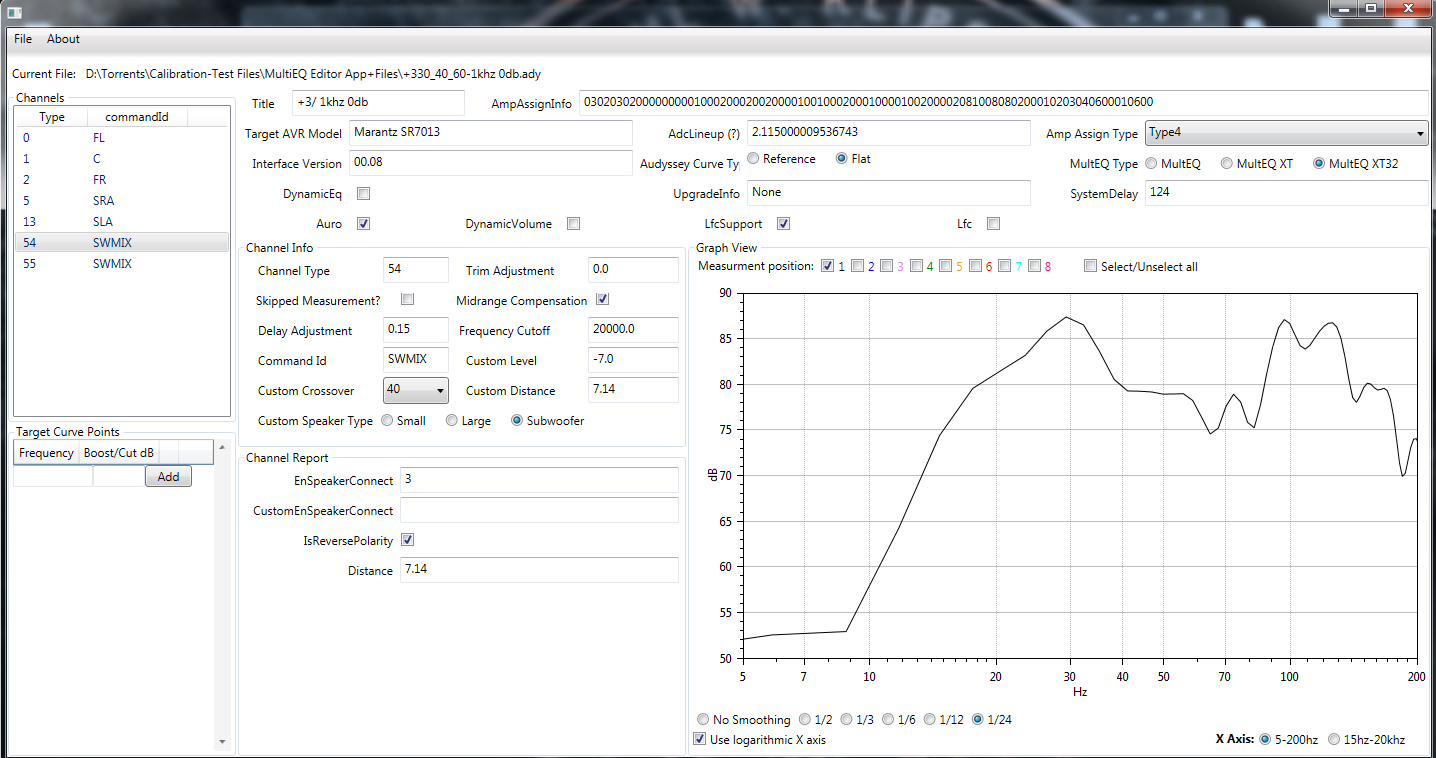Select the FL channel in list
The height and width of the screenshot is (758, 1436).
pos(99,138)
